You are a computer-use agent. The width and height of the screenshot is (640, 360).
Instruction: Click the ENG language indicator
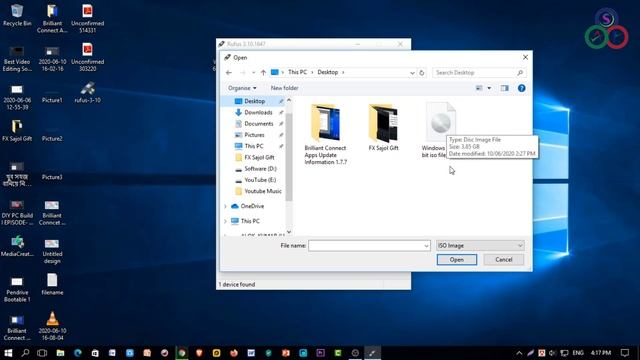point(578,353)
